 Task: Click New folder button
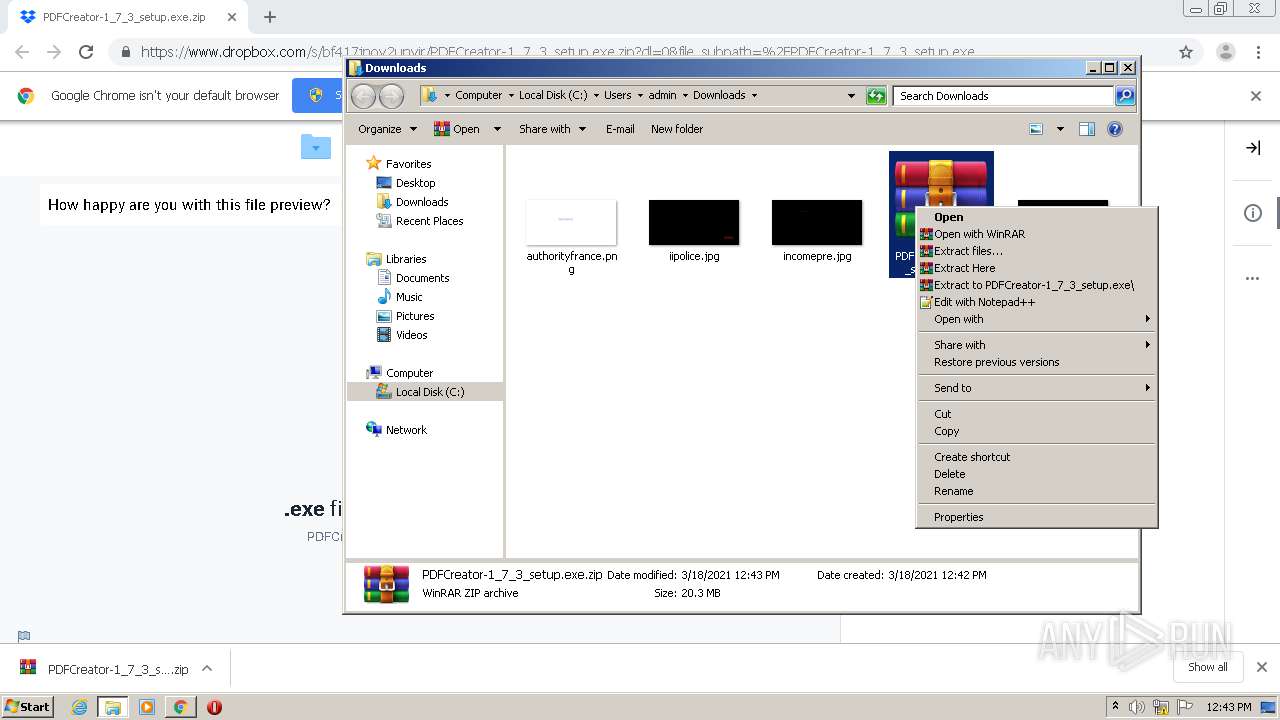(677, 129)
